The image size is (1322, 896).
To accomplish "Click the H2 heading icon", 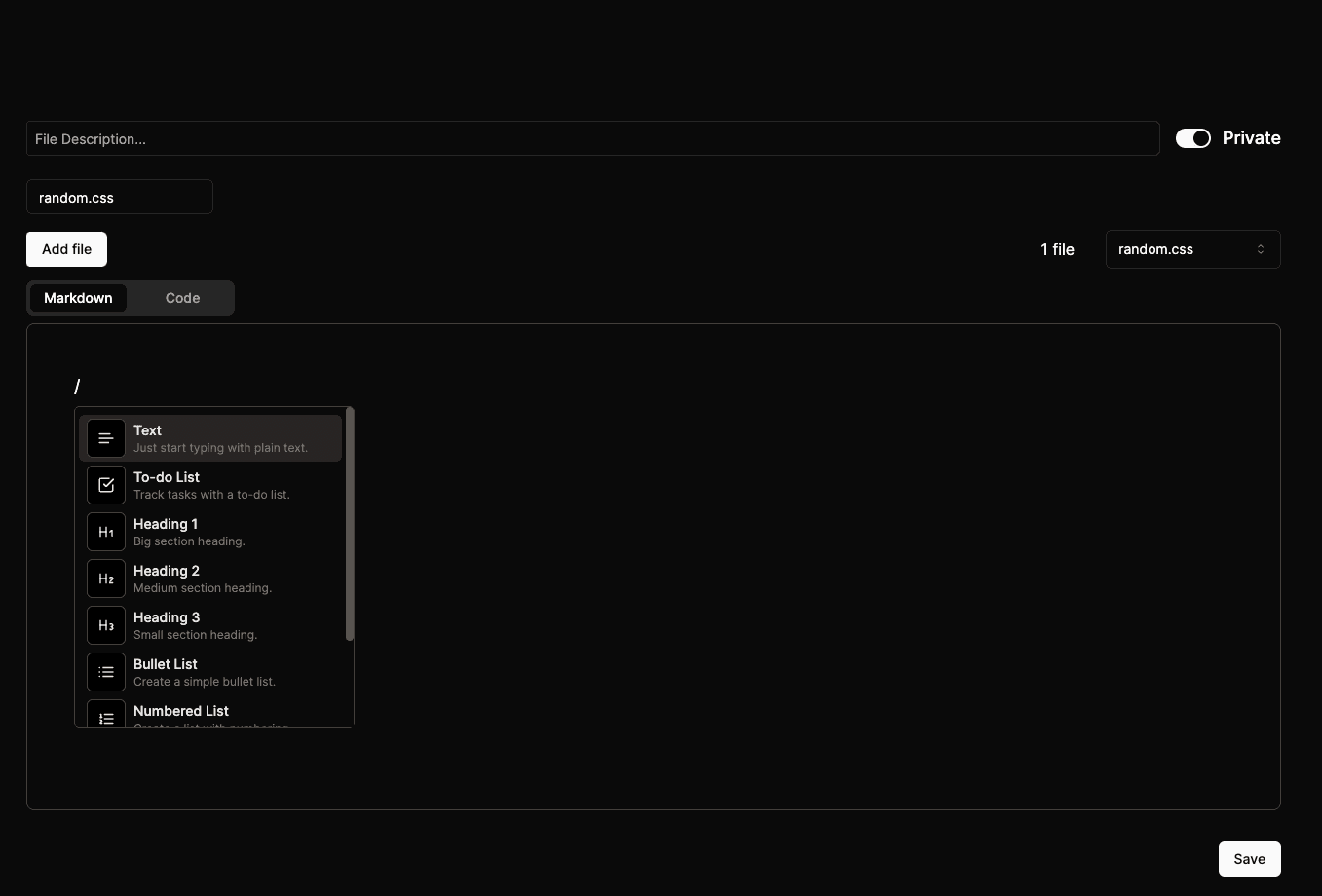I will click(106, 579).
